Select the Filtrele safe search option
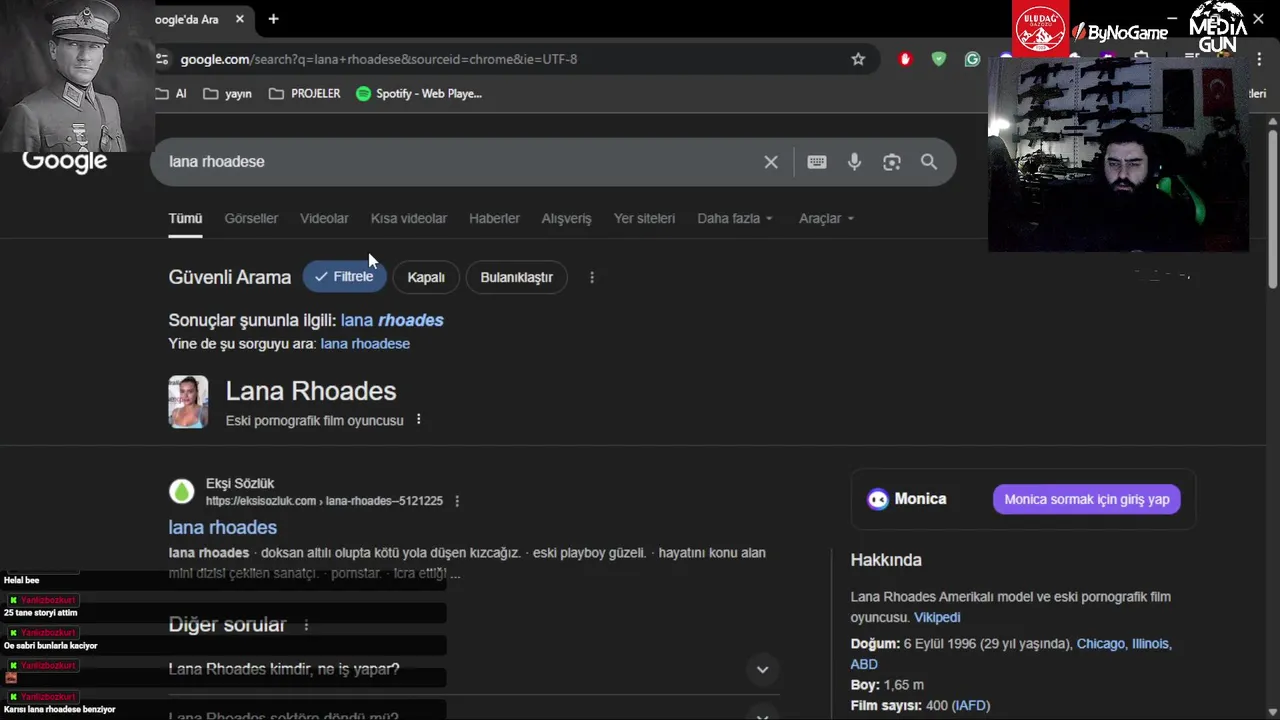Image resolution: width=1280 pixels, height=720 pixels. (x=344, y=277)
